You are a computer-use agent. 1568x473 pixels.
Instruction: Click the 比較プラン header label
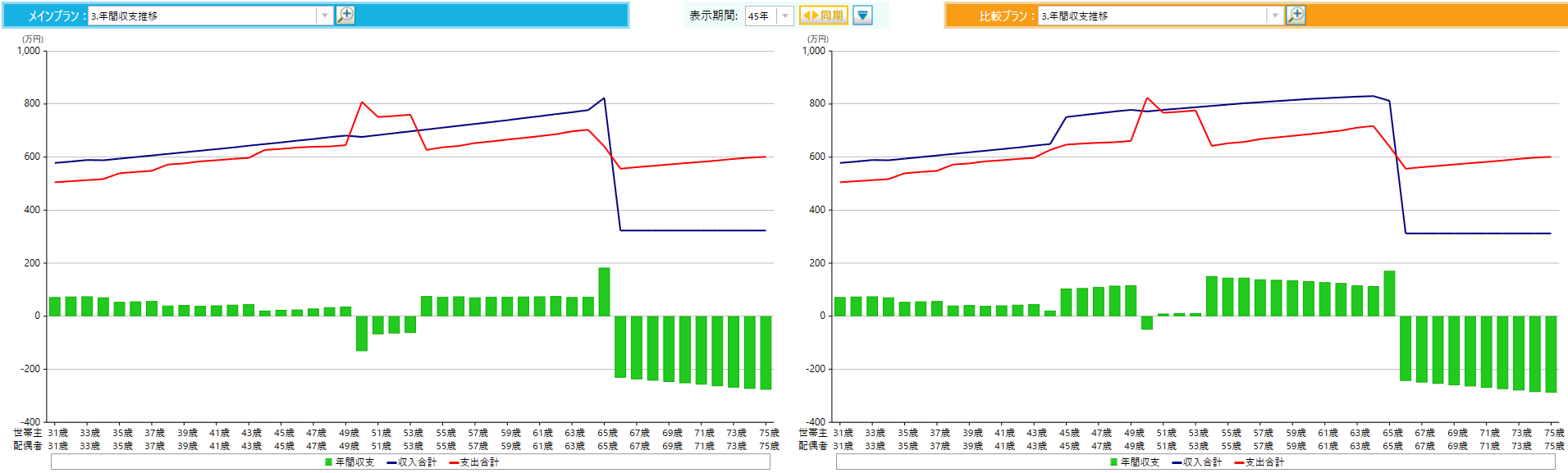pos(1006,16)
